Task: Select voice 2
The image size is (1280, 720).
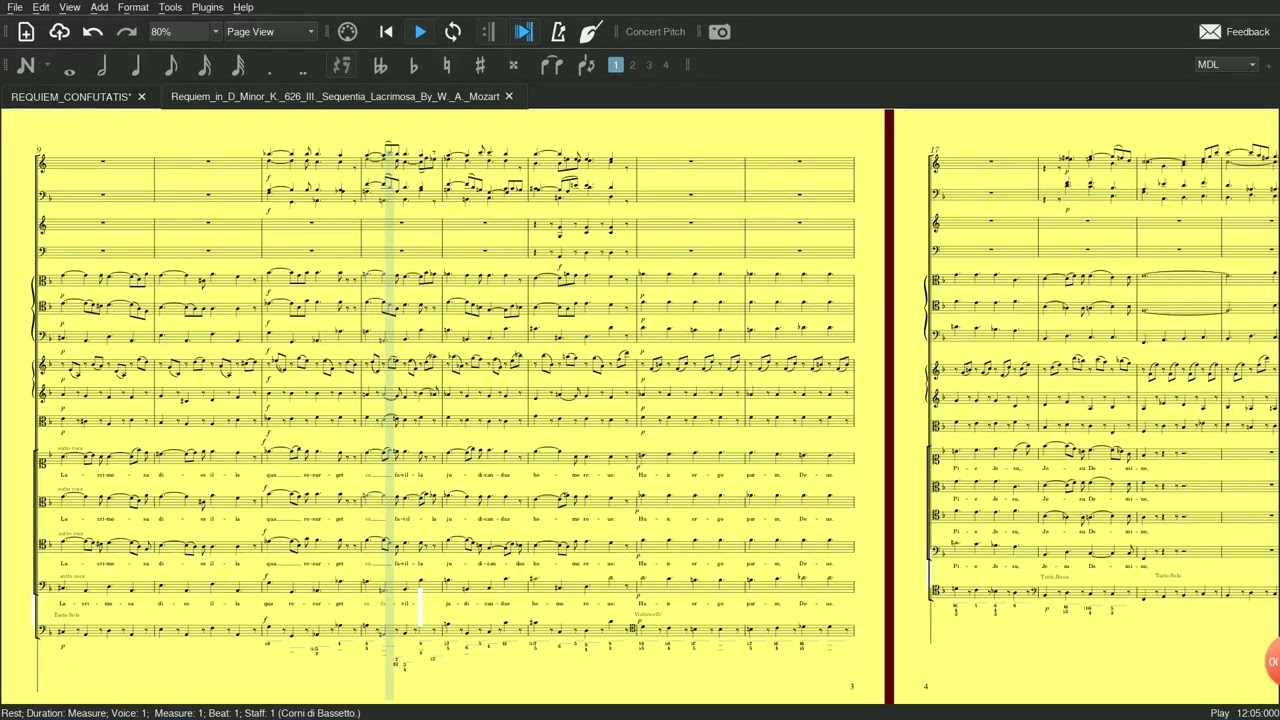Action: (632, 65)
